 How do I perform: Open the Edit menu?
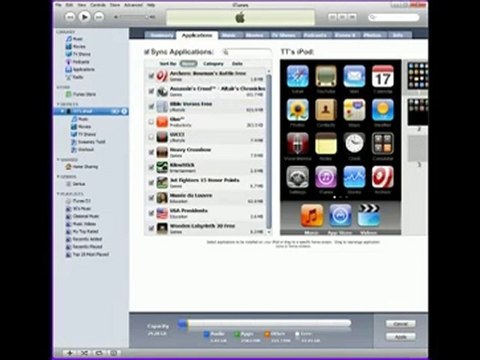coord(69,5)
